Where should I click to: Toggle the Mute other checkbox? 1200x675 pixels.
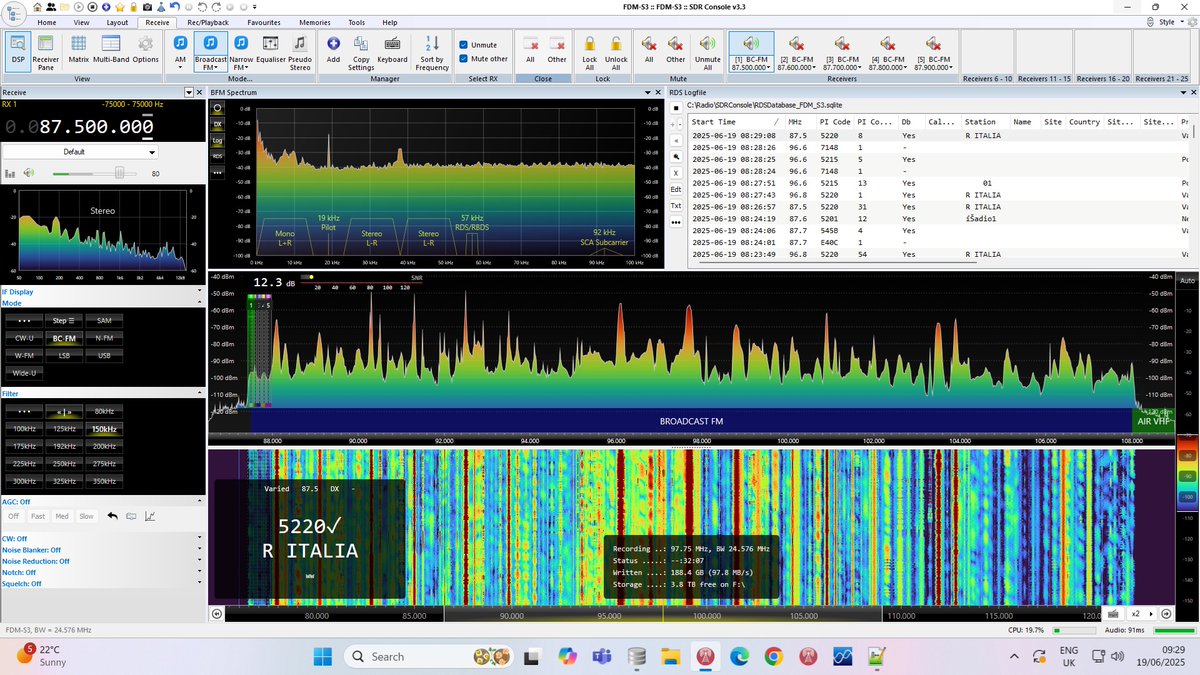pos(483,59)
